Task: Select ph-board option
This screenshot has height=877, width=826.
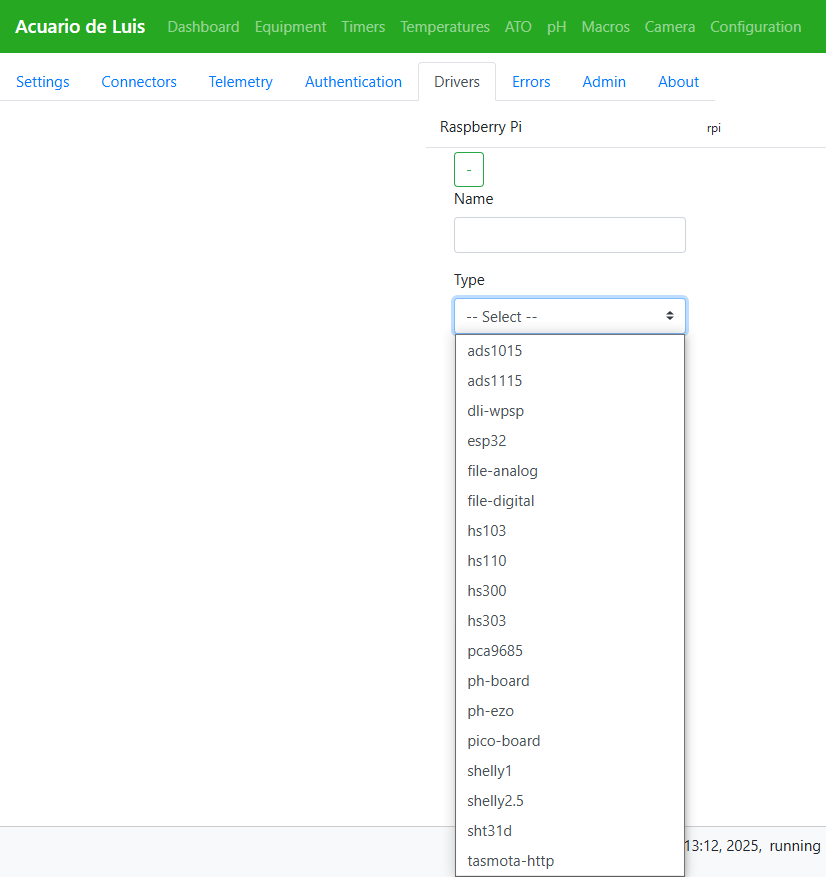Action: (569, 681)
